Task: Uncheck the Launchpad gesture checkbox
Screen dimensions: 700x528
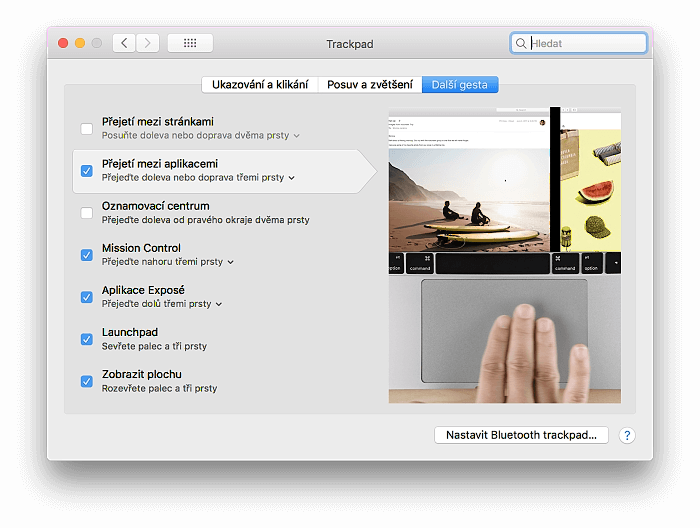Action: click(87, 339)
